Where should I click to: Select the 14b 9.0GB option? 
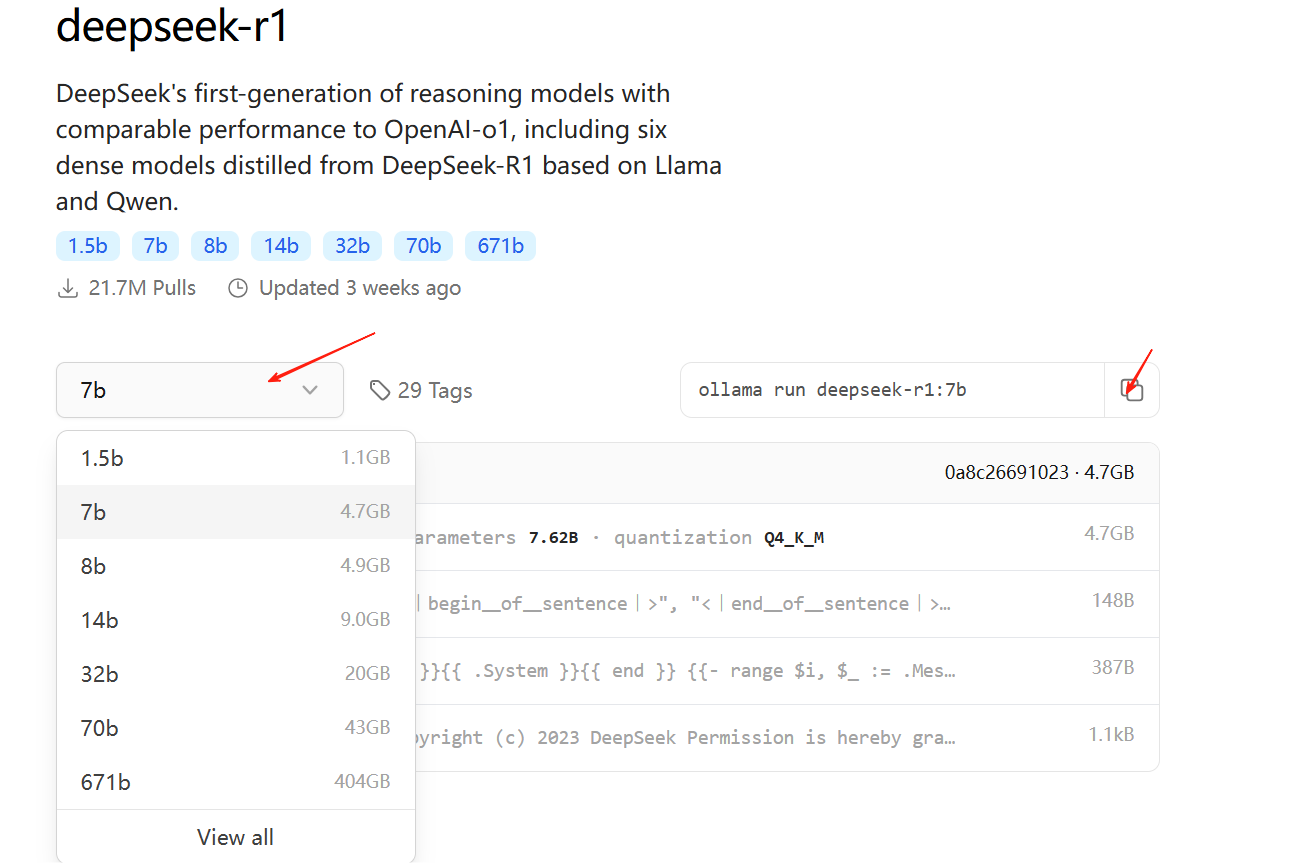[236, 620]
